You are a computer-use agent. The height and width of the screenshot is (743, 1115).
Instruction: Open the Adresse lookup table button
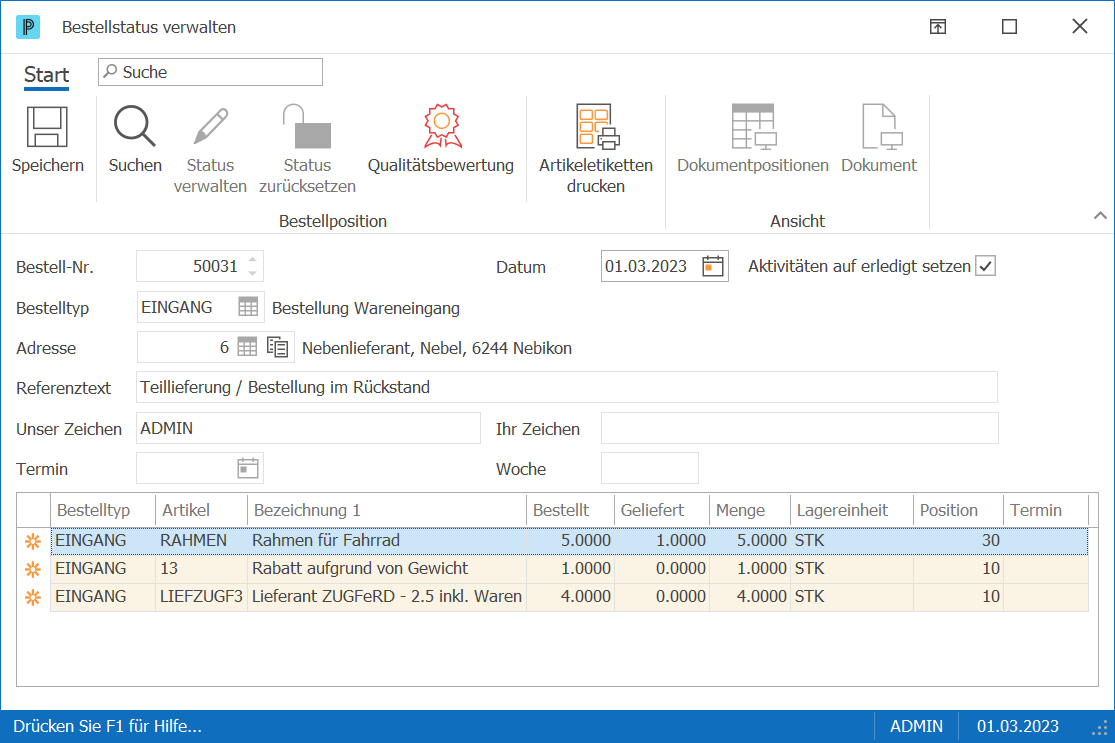point(247,348)
